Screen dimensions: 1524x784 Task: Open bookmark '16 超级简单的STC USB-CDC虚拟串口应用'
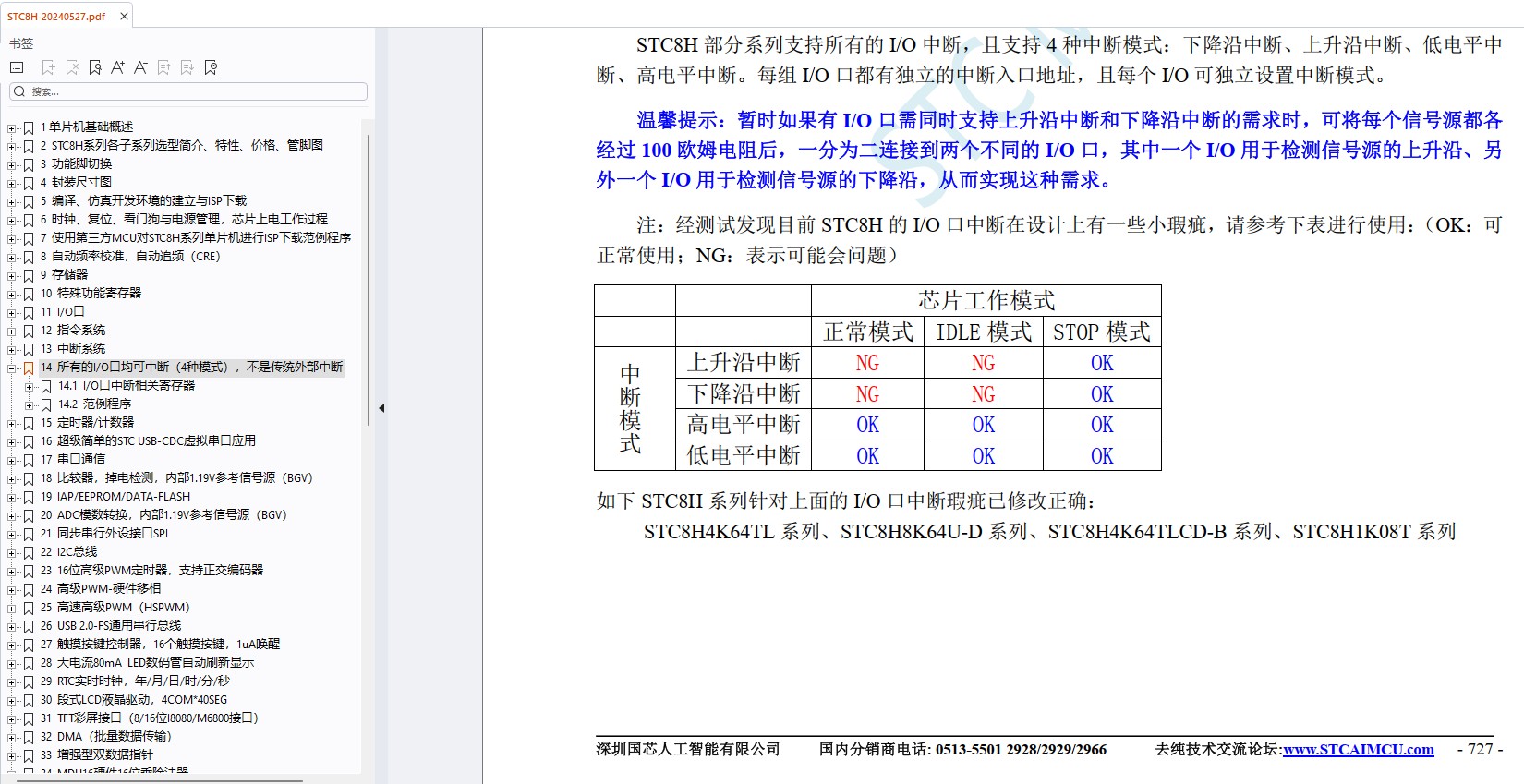[x=148, y=440]
